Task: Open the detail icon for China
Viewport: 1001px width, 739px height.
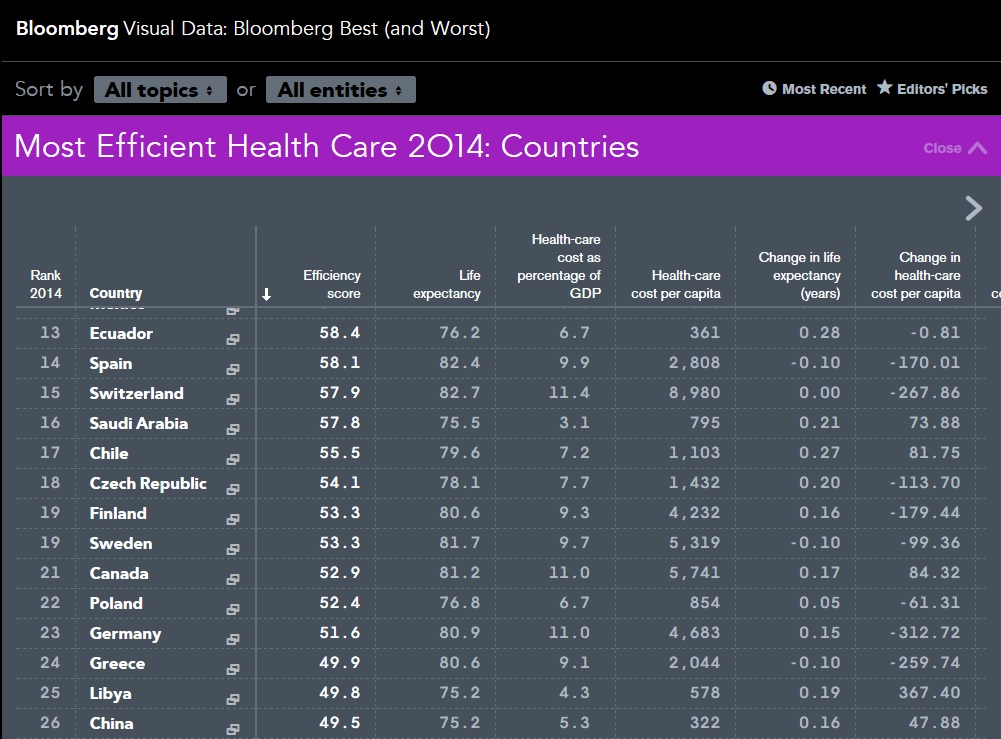Action: point(233,729)
